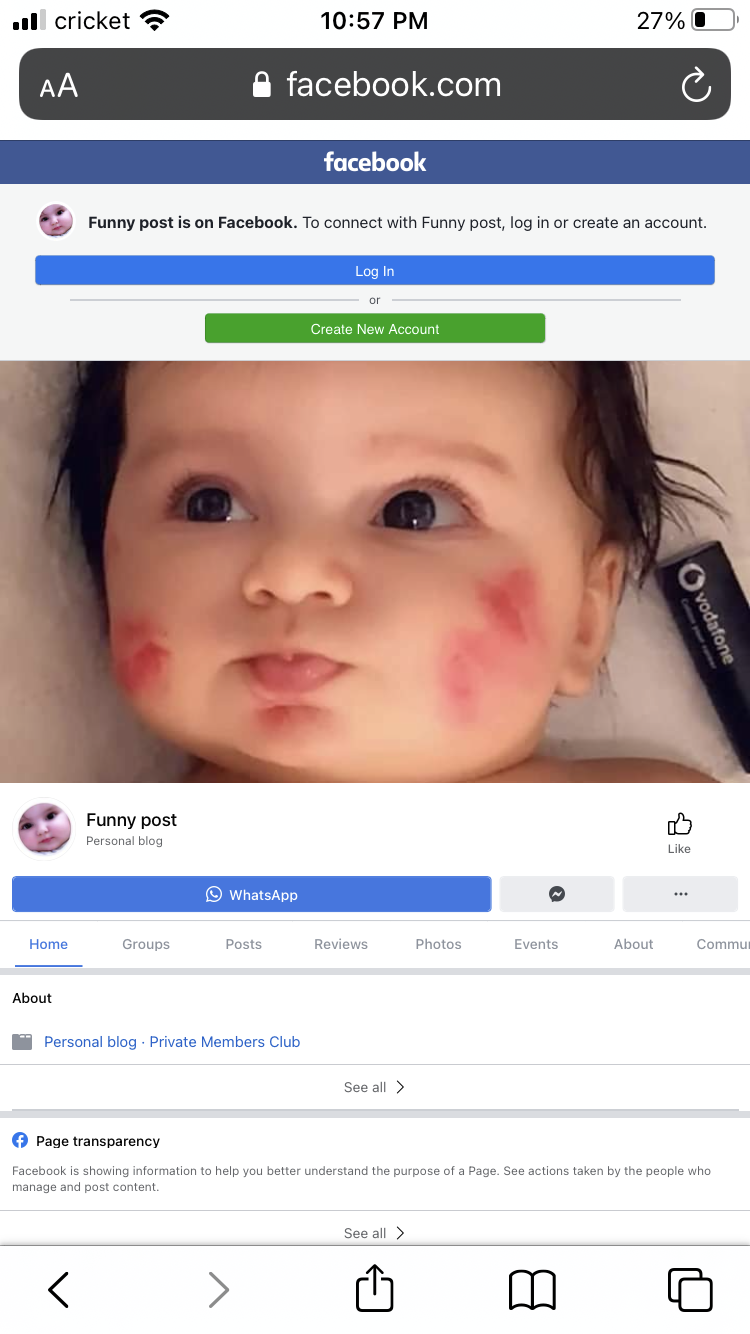Viewport: 750px width, 1334px height.
Task: Open the AA text size menu
Action: point(59,86)
